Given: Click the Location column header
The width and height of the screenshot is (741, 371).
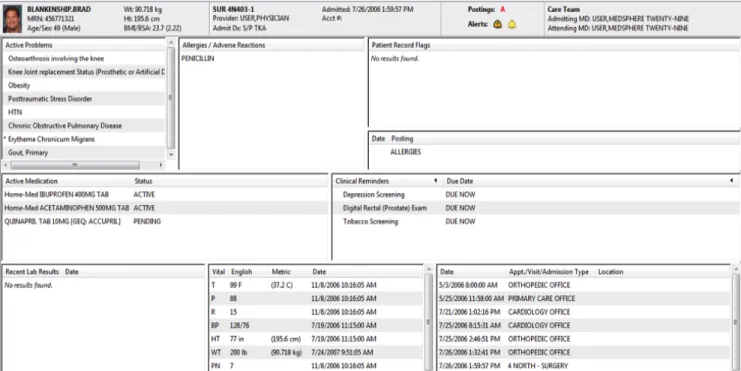Looking at the screenshot, I should pyautogui.click(x=611, y=272).
